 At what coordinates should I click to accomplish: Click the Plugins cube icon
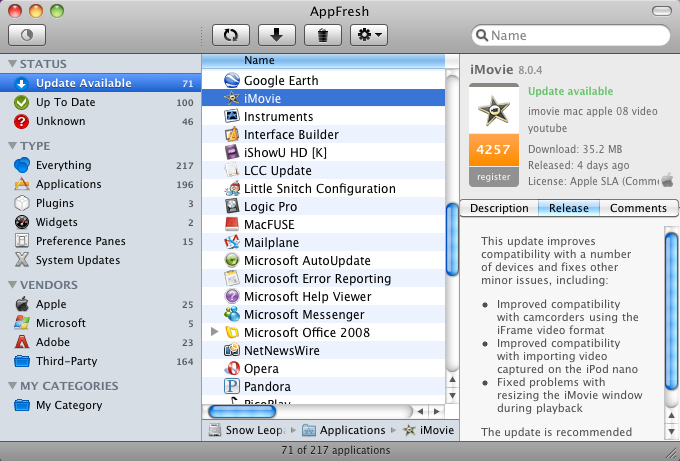coord(22,203)
